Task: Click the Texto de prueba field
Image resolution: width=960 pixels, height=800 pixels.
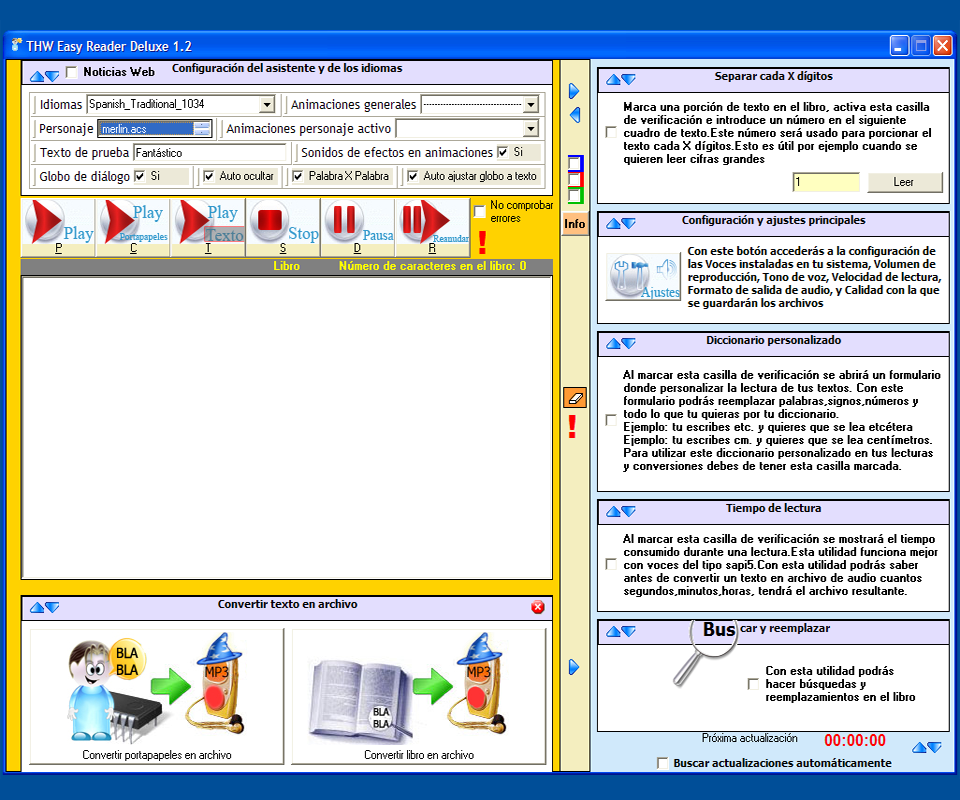Action: pyautogui.click(x=209, y=152)
